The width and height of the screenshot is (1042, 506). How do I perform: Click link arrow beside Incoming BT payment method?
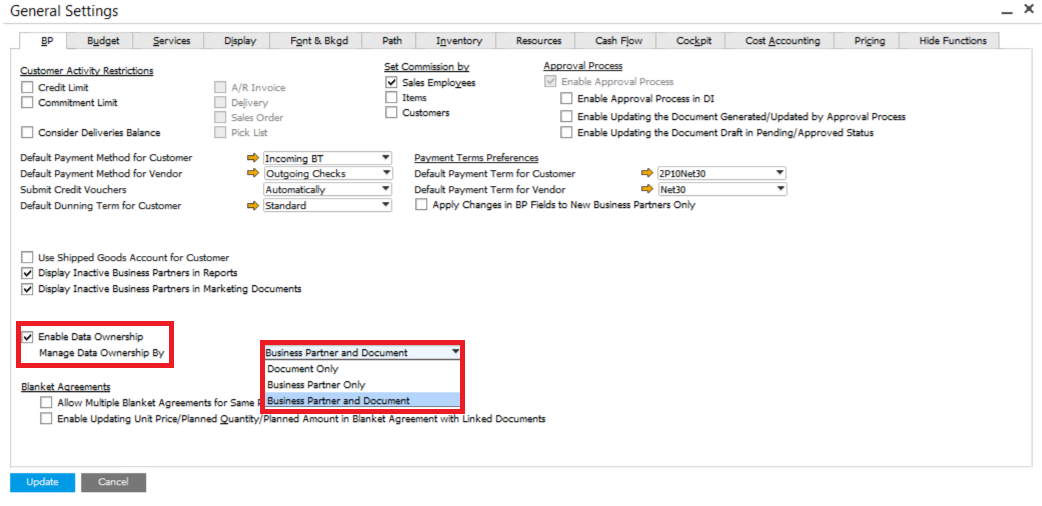coord(252,158)
